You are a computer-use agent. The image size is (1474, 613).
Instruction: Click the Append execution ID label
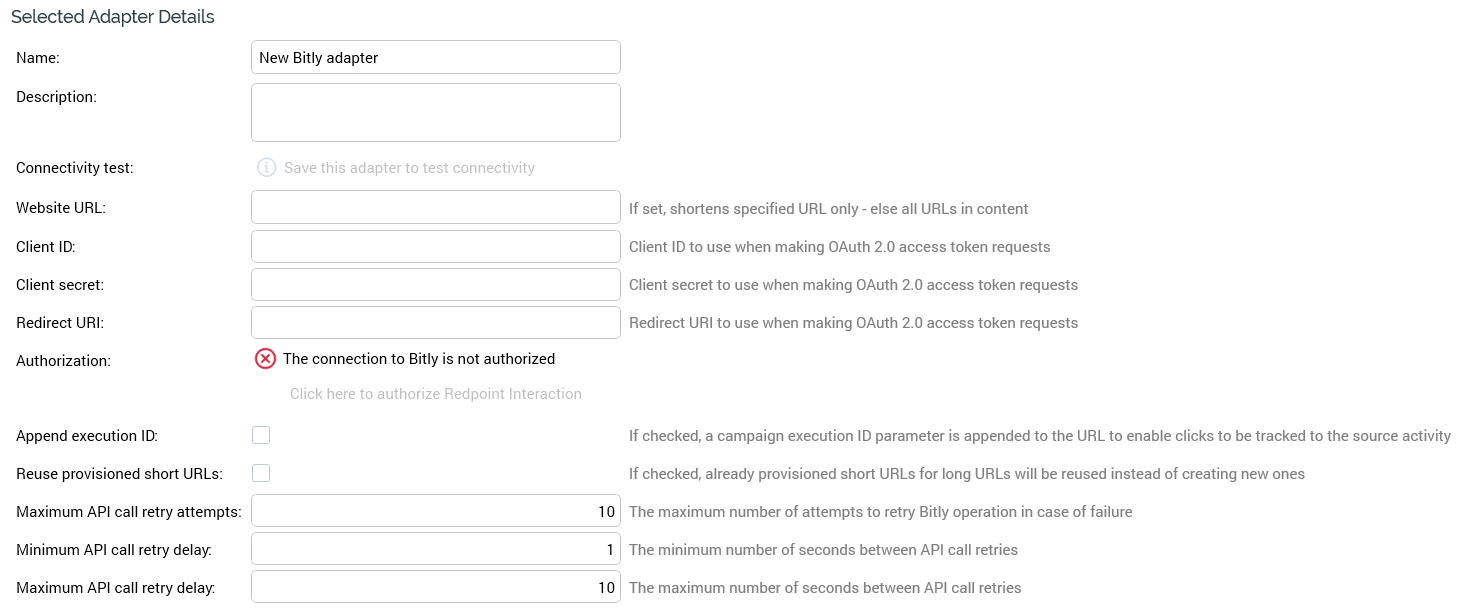(87, 436)
